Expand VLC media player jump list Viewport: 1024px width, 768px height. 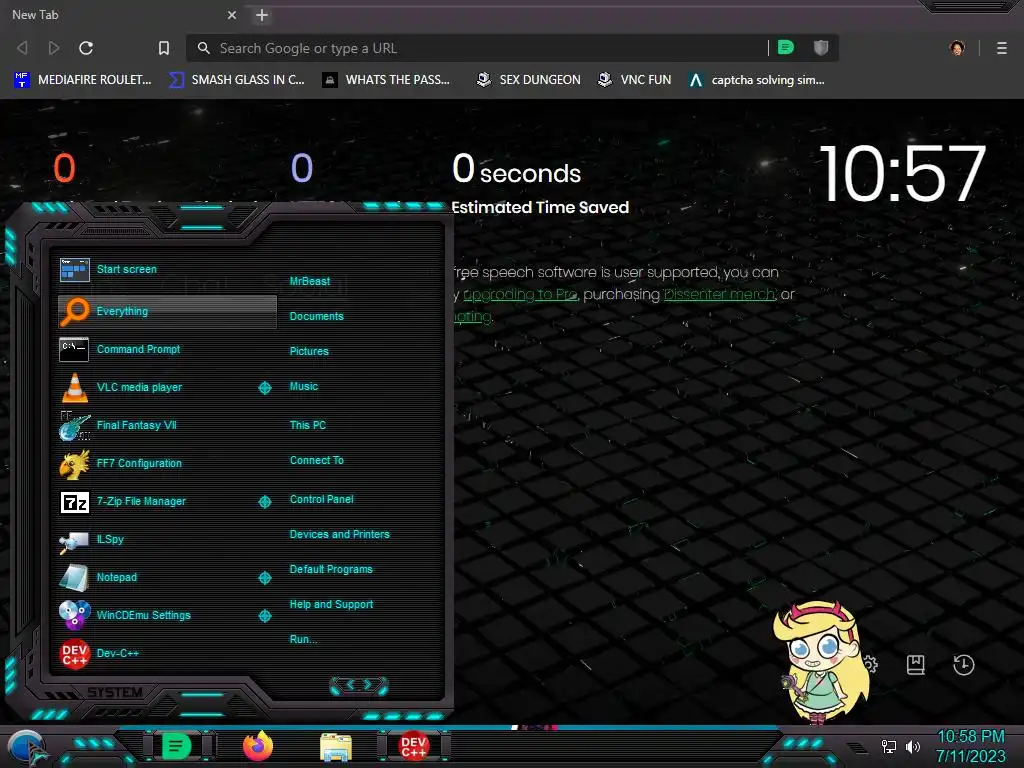[x=265, y=388]
